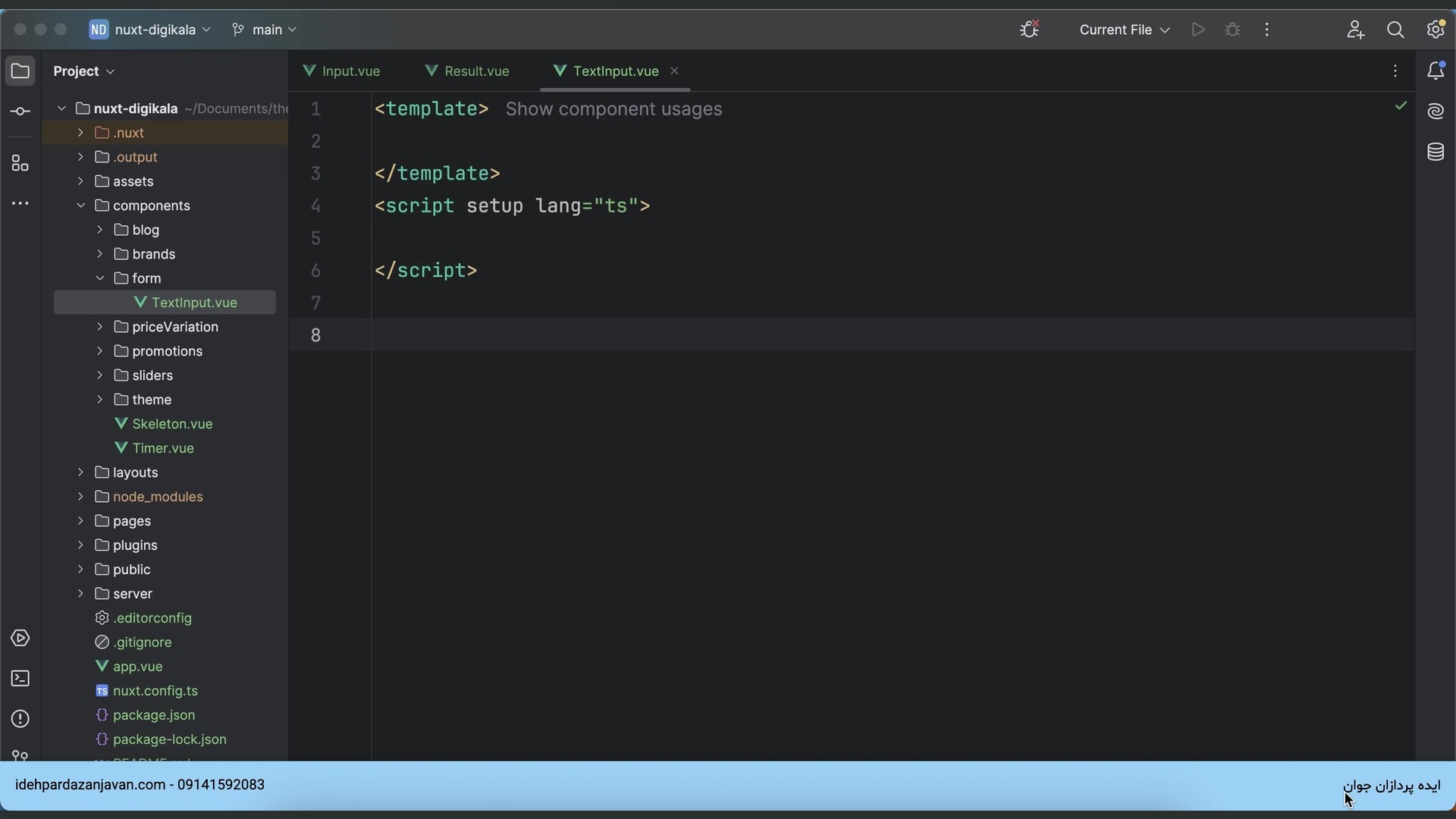Screen dimensions: 1456x819
Task: Open the Commit tool window
Action: [20, 112]
